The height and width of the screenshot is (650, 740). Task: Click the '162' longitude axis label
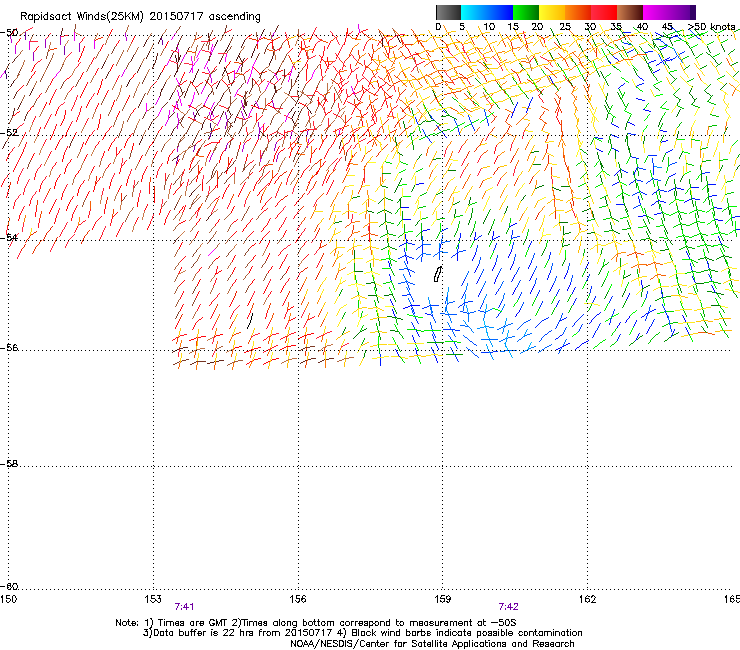click(x=588, y=599)
